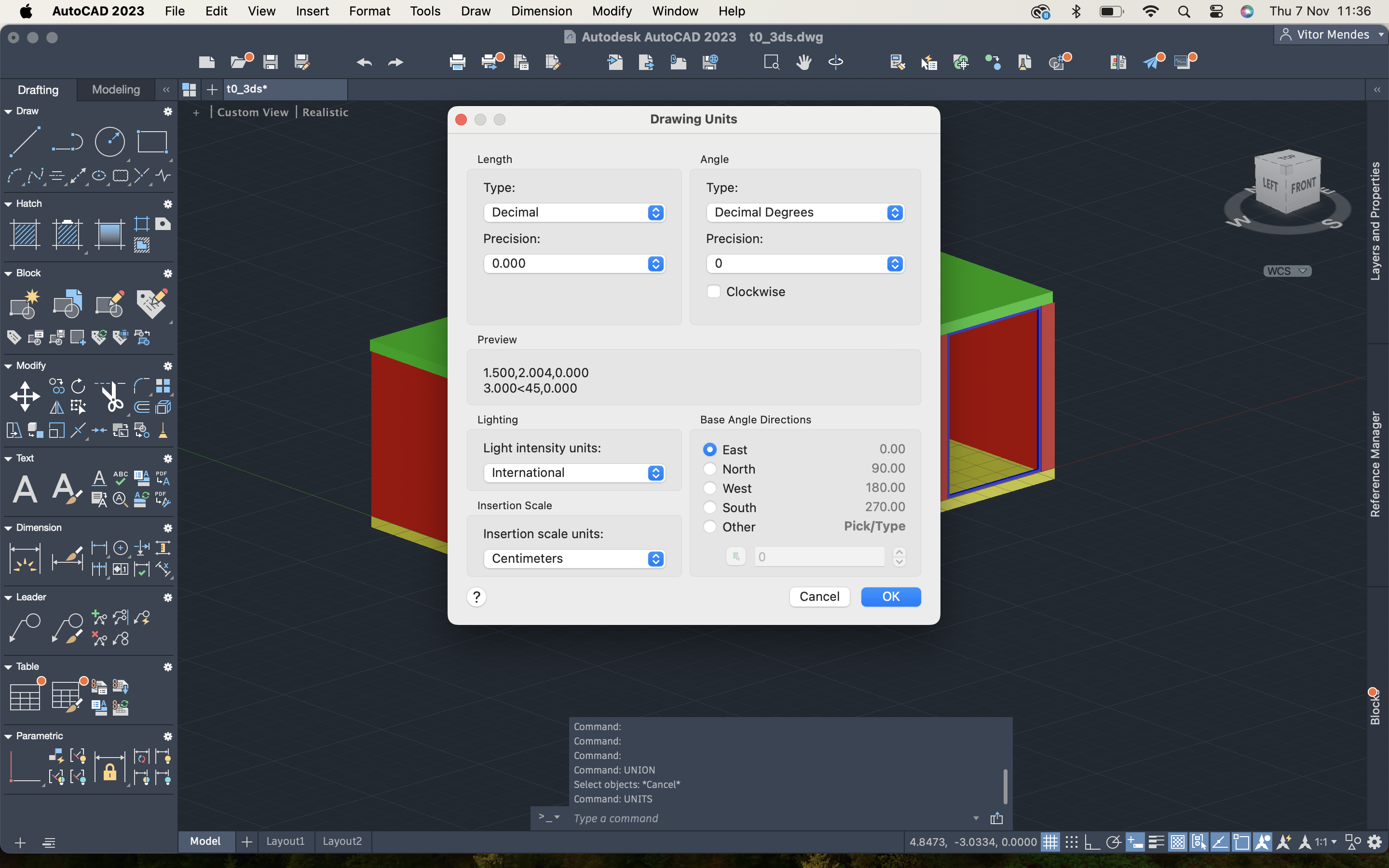The width and height of the screenshot is (1389, 868).
Task: Open Insertion scale units Centimeters dropdown
Action: tap(574, 558)
